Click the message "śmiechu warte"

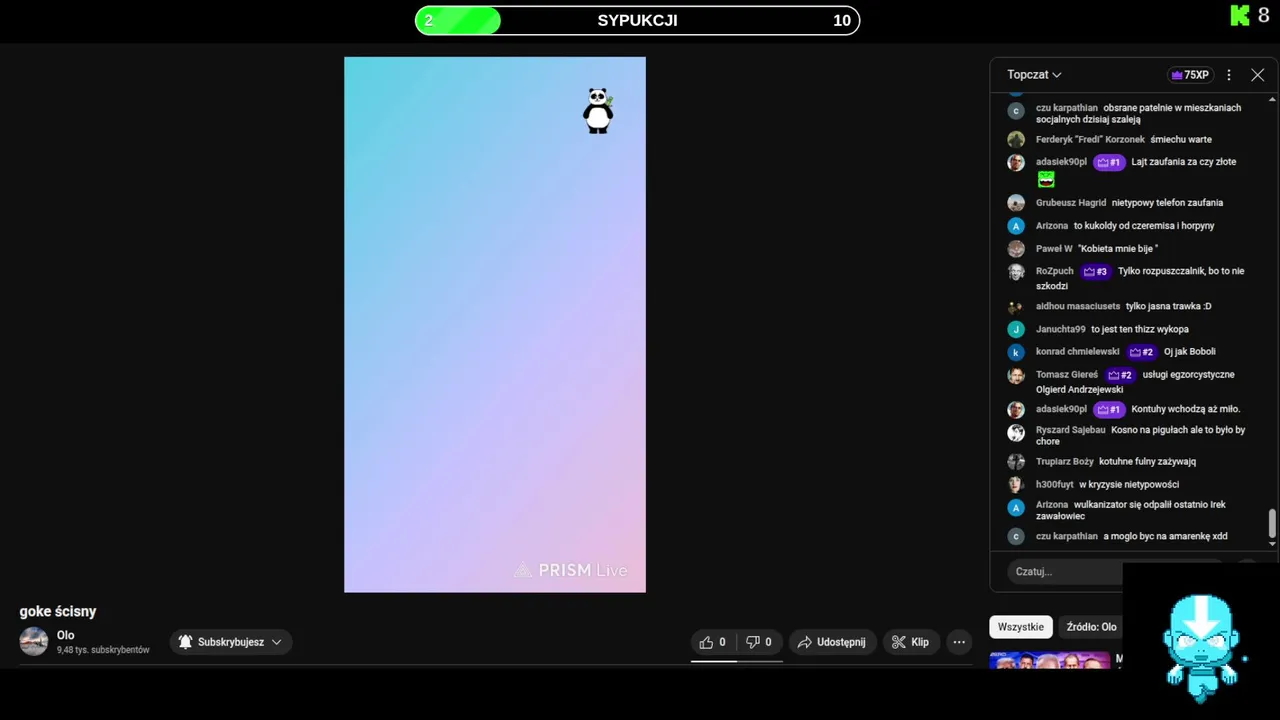tap(1181, 139)
